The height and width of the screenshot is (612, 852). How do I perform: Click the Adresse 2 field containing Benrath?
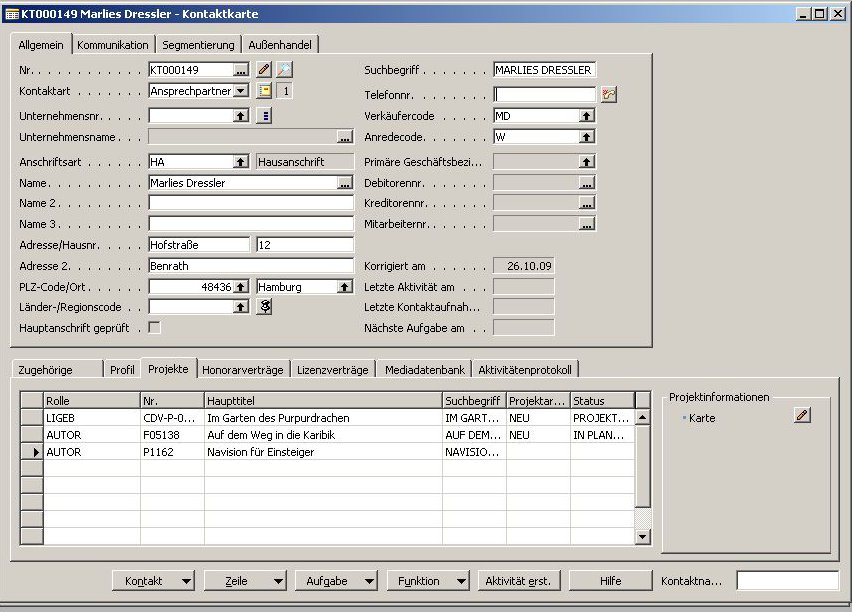[x=251, y=266]
